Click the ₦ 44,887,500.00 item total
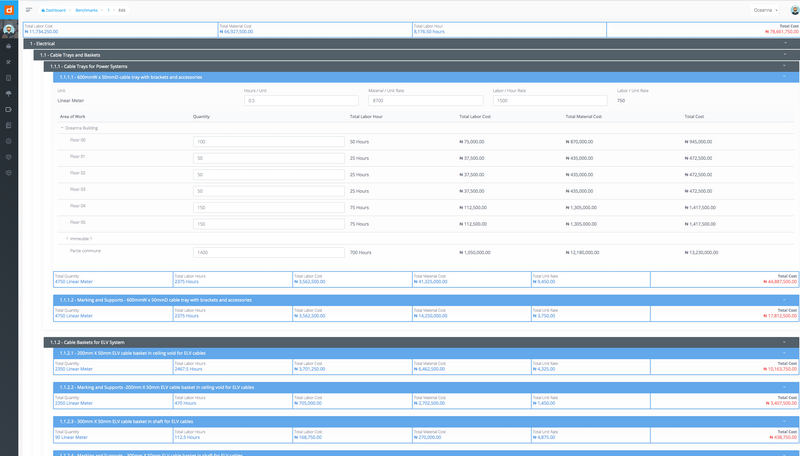Viewport: 800px width, 456px height. tap(780, 282)
